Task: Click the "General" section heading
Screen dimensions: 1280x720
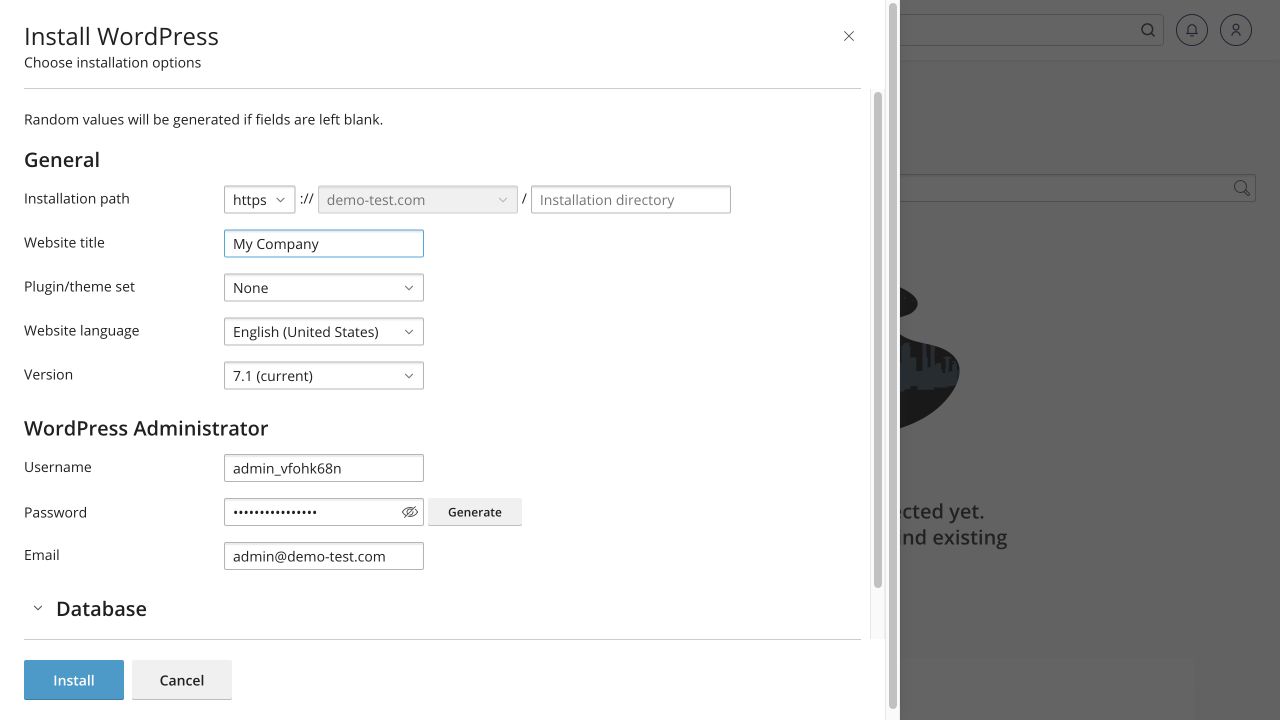Action: click(62, 160)
